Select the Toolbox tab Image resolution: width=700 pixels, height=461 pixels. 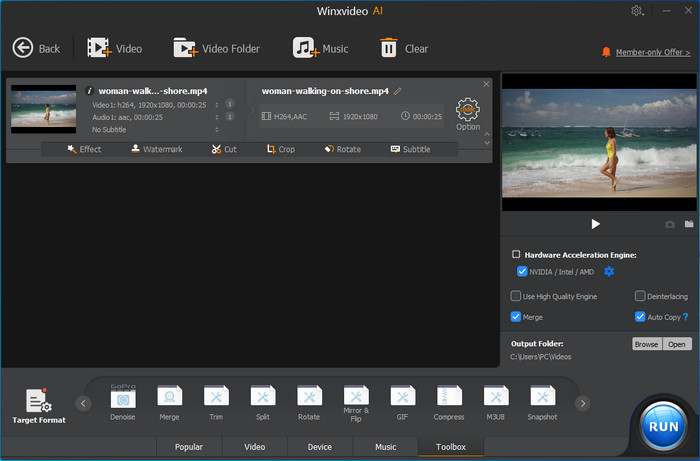coord(451,447)
